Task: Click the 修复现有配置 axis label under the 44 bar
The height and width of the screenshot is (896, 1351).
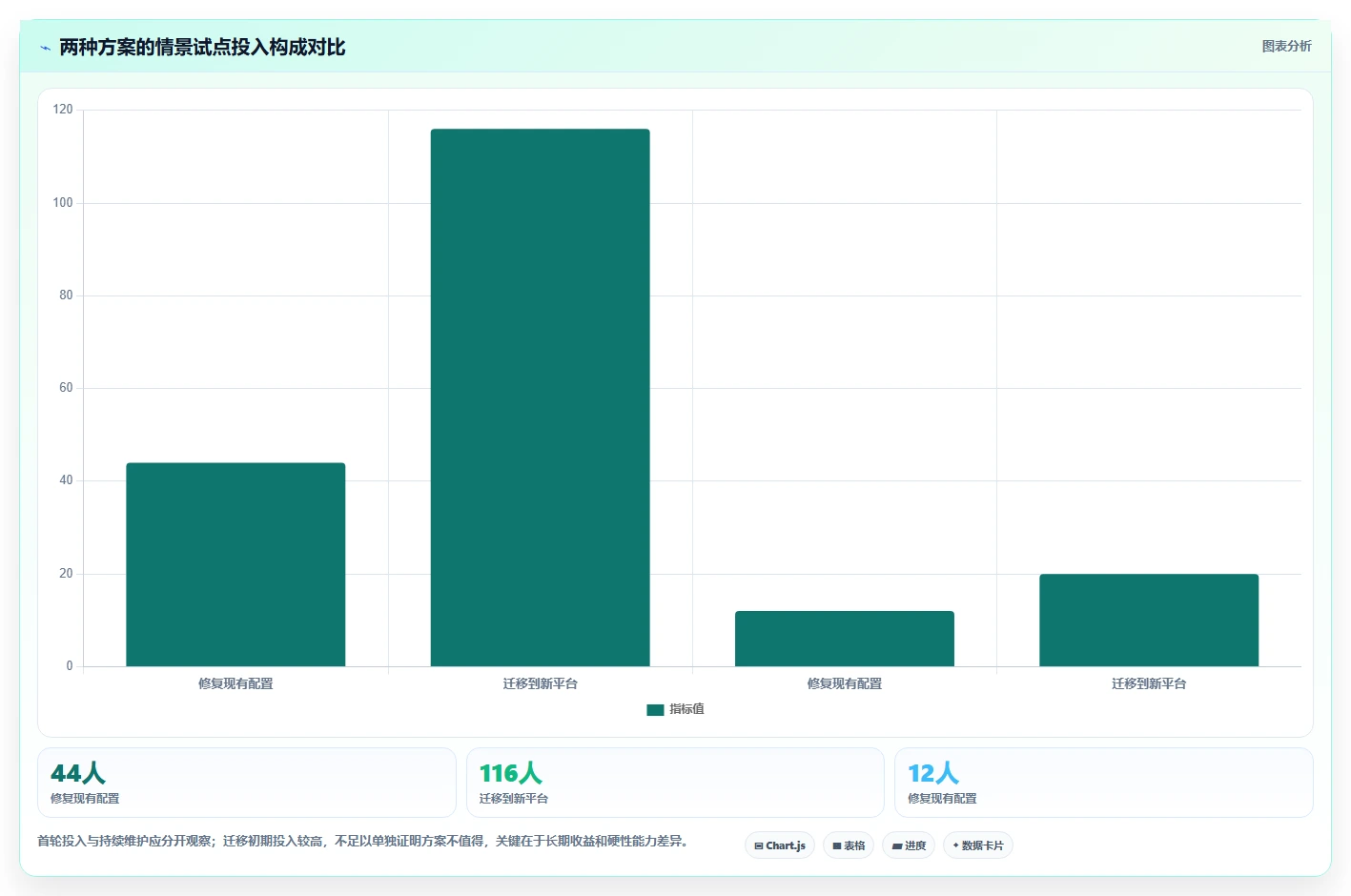Action: tap(235, 683)
